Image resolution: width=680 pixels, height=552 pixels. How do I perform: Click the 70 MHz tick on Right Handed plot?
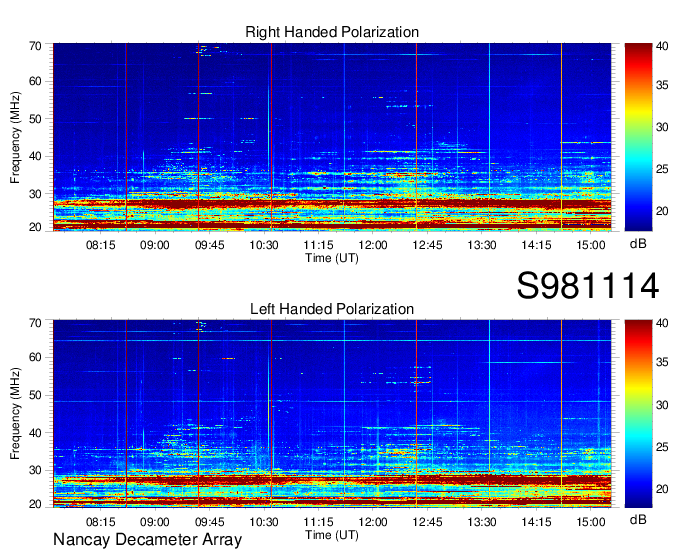35,46
